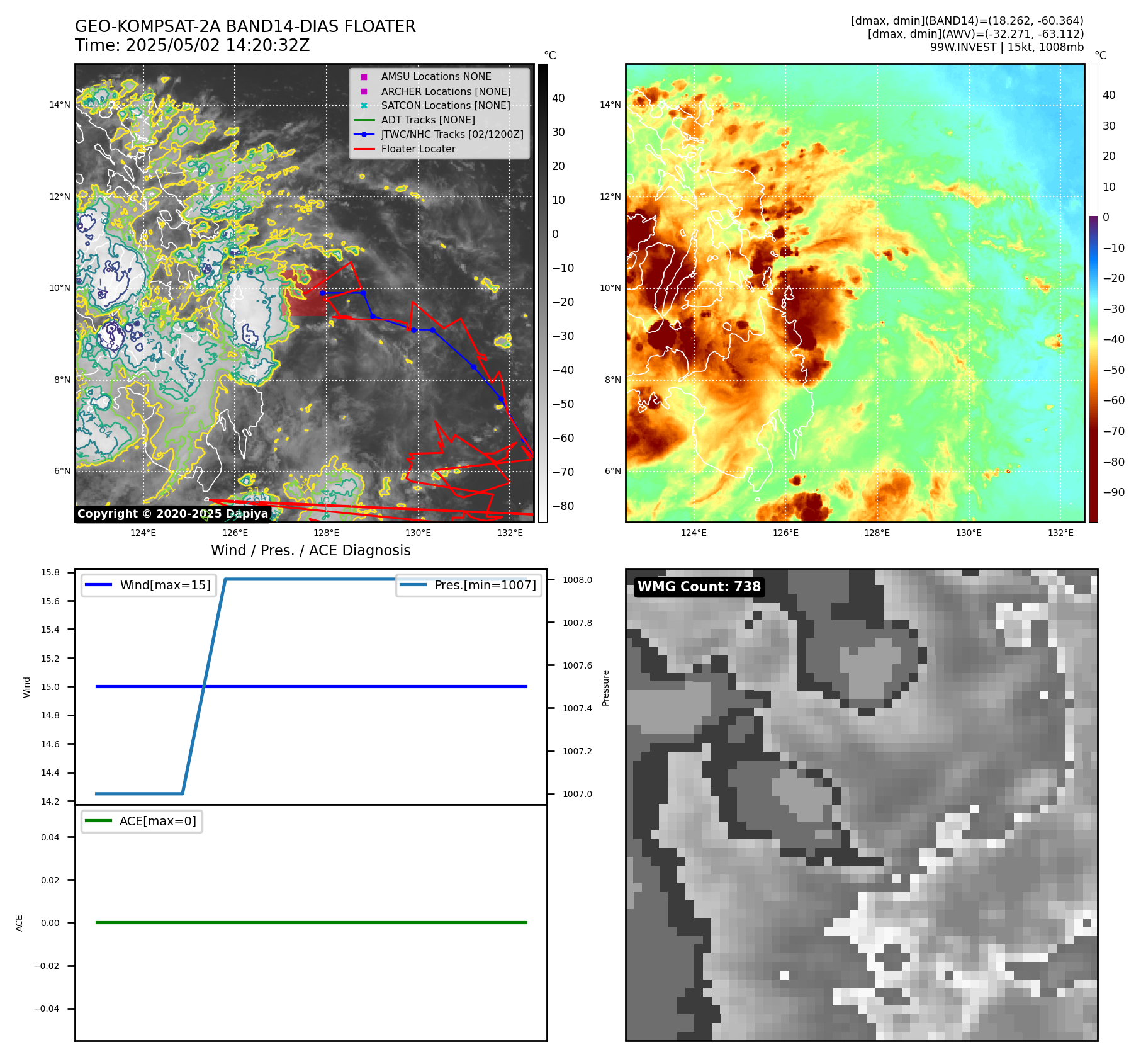Click the 'Wind' left-axis label
This screenshot has width=1141, height=1064.
(26, 687)
